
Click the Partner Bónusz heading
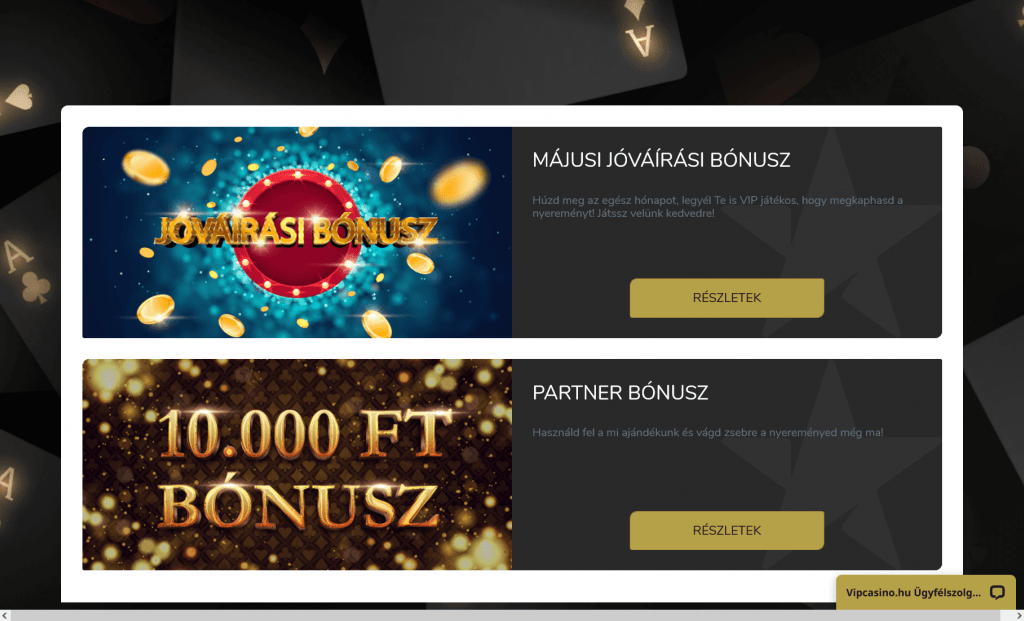[x=620, y=392]
